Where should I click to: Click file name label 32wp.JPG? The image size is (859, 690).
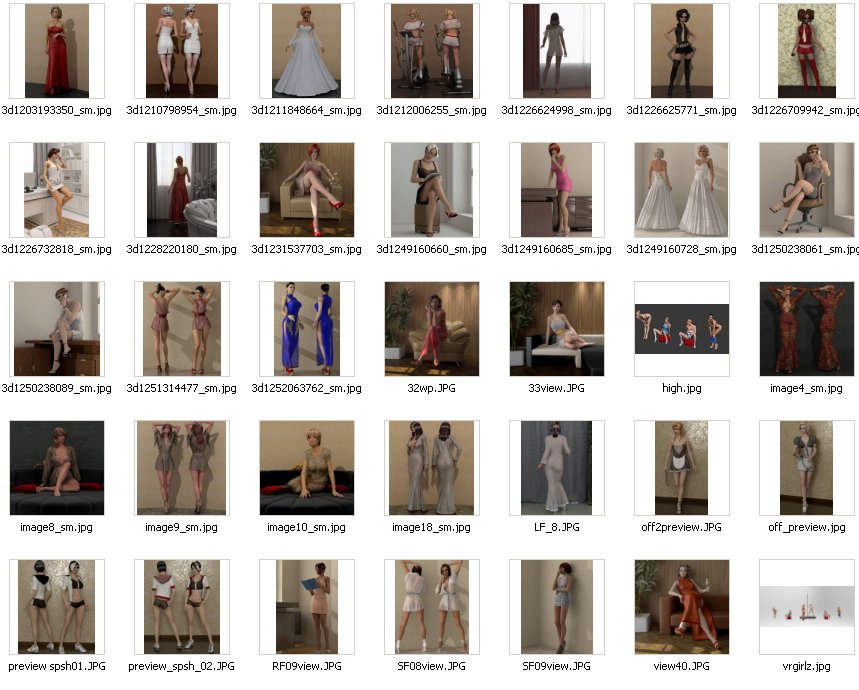click(x=432, y=389)
